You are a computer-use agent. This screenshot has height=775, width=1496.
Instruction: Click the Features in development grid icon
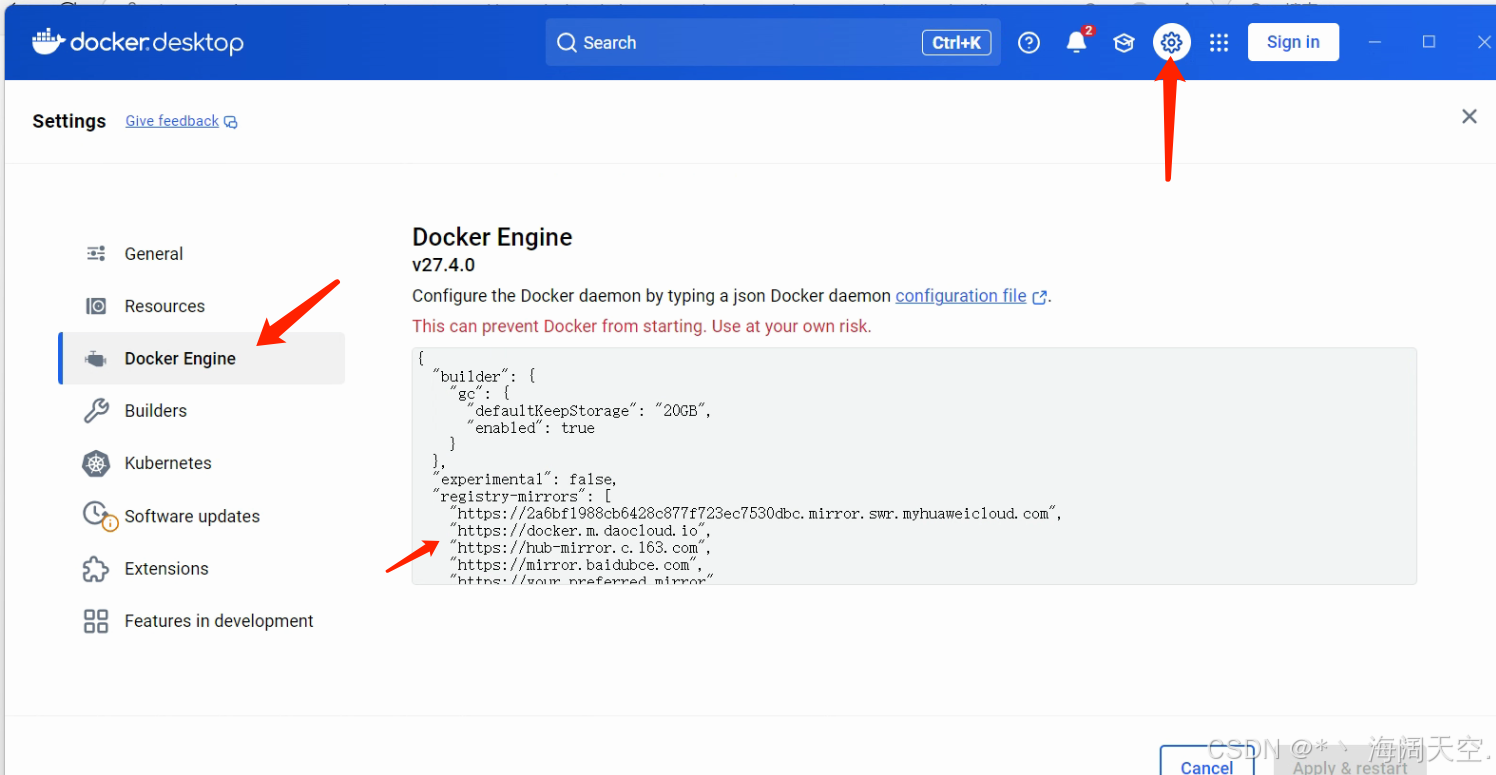click(x=96, y=621)
